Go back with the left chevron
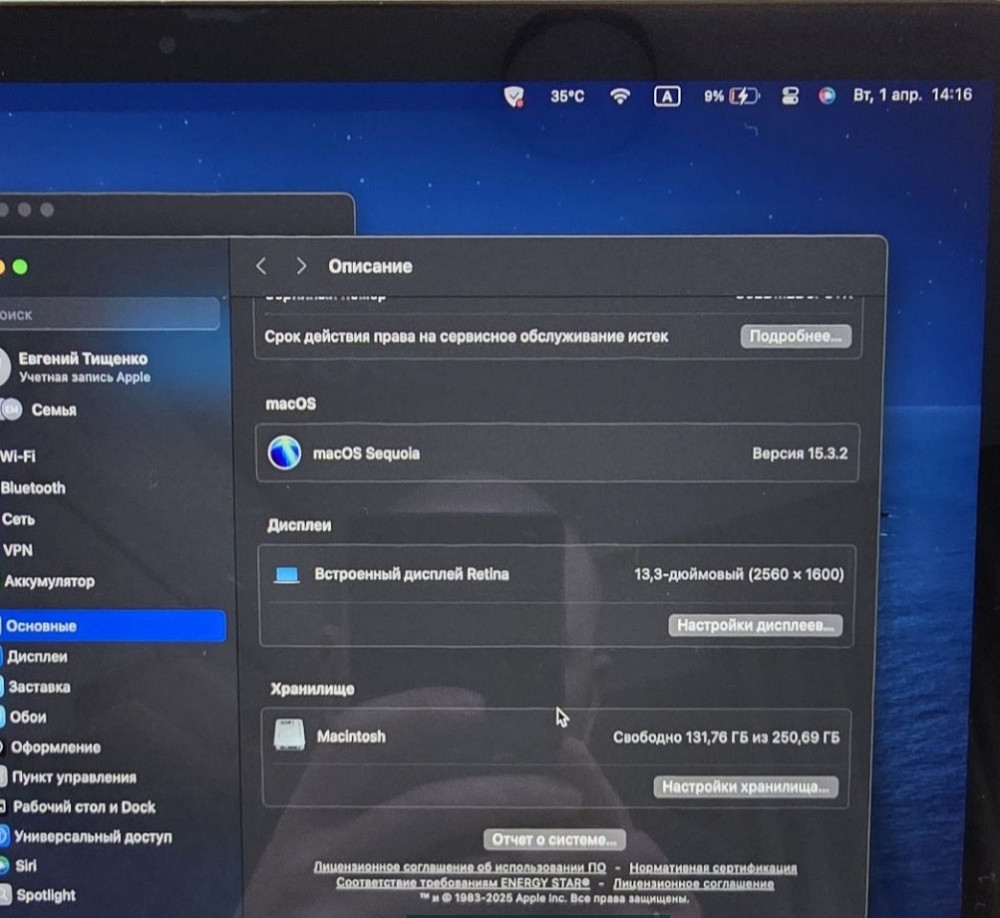This screenshot has height=918, width=1000. [261, 266]
